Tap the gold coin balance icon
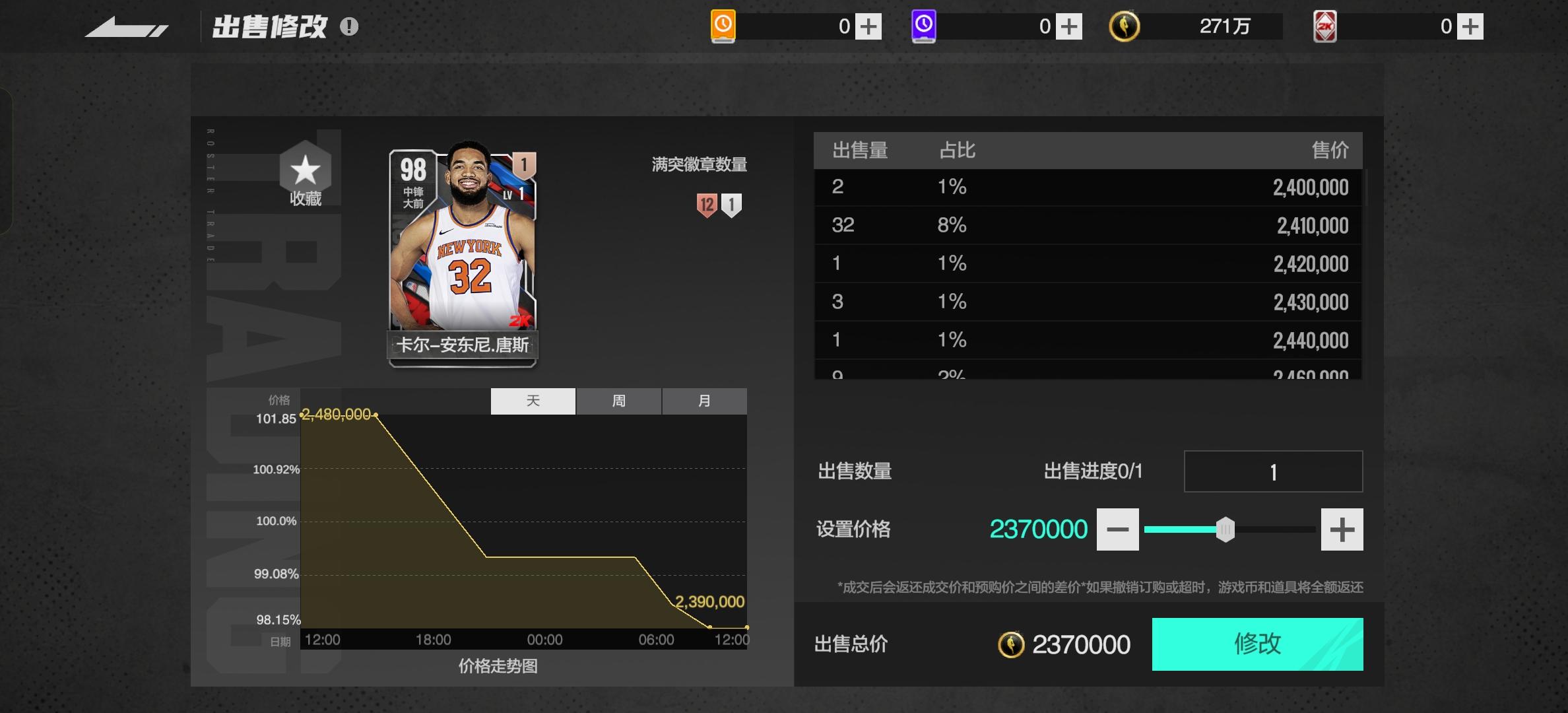 [x=1125, y=26]
